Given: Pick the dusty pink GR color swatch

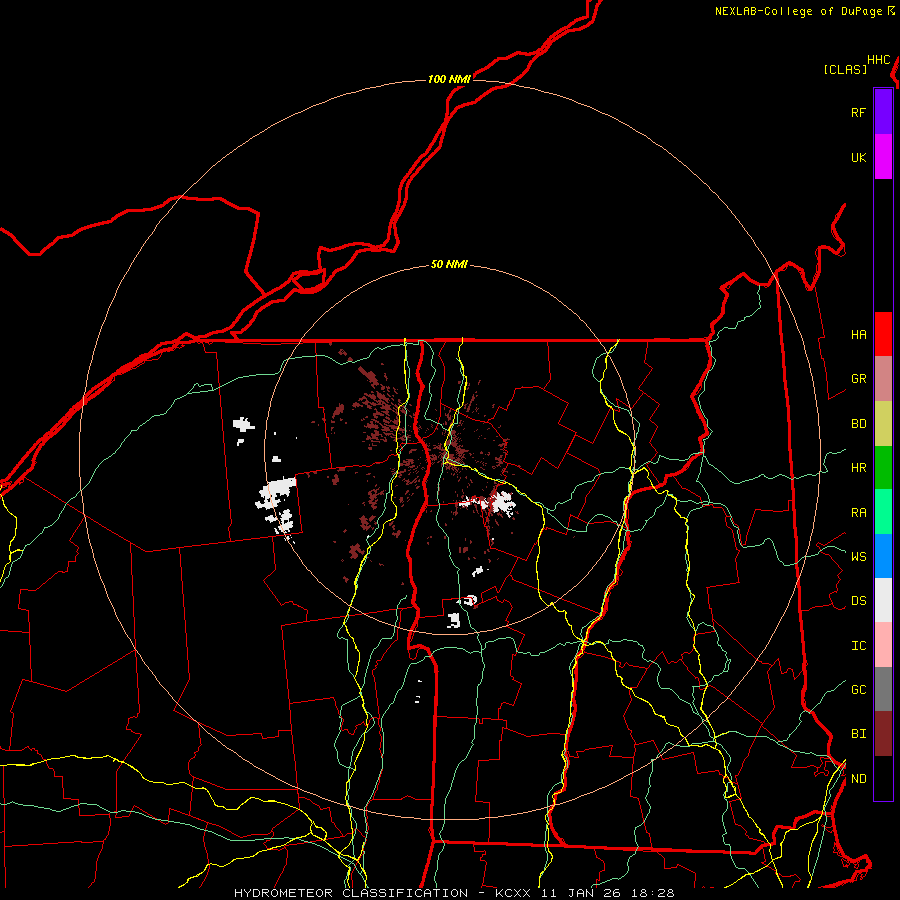Looking at the screenshot, I should click(883, 378).
